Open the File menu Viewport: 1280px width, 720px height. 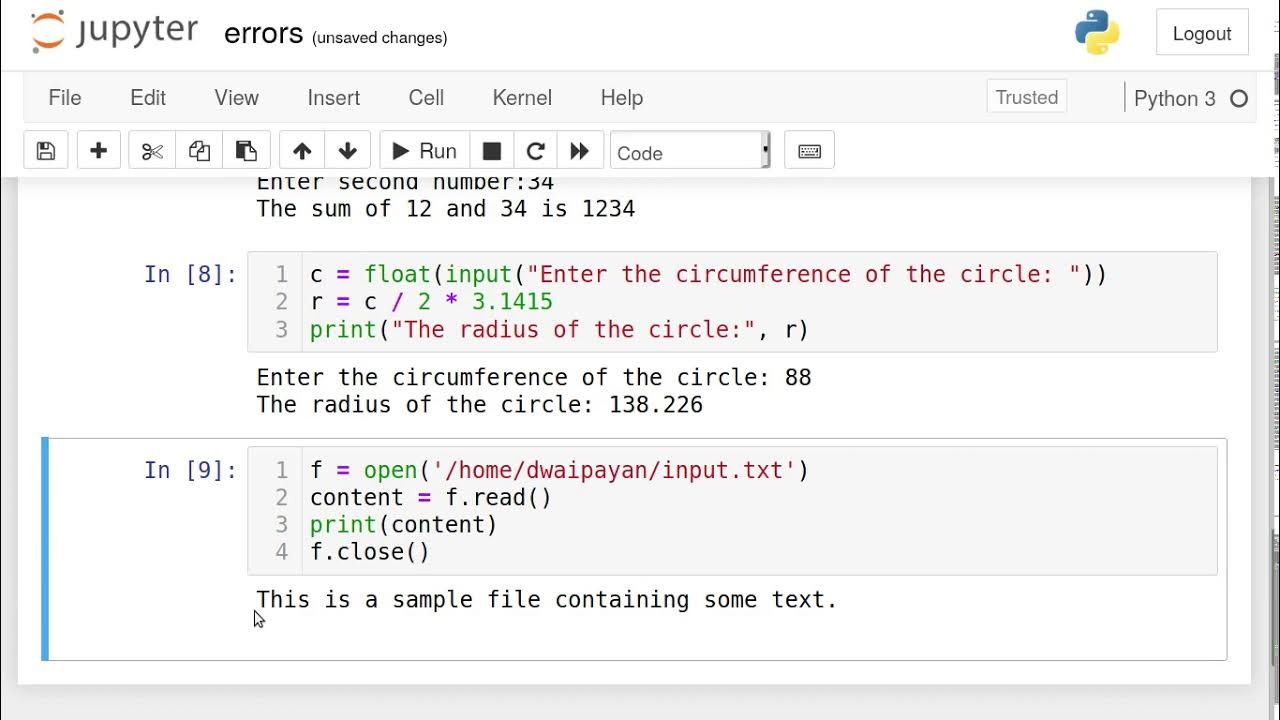[65, 98]
